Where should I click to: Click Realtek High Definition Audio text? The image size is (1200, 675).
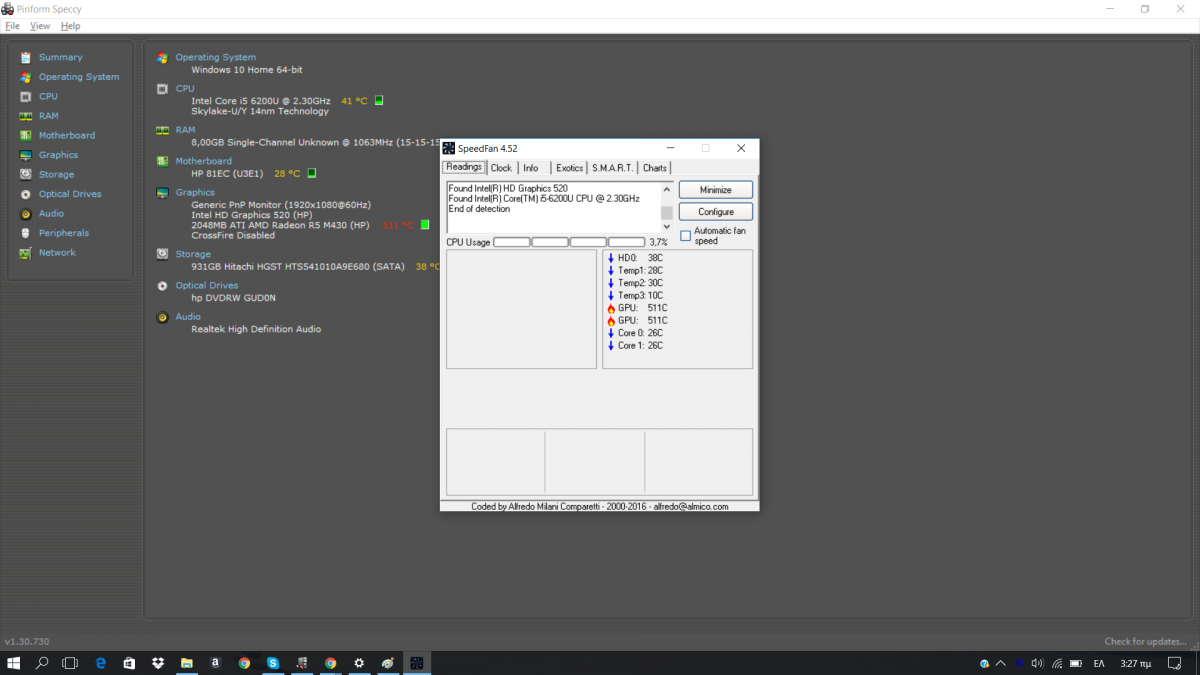pos(256,329)
